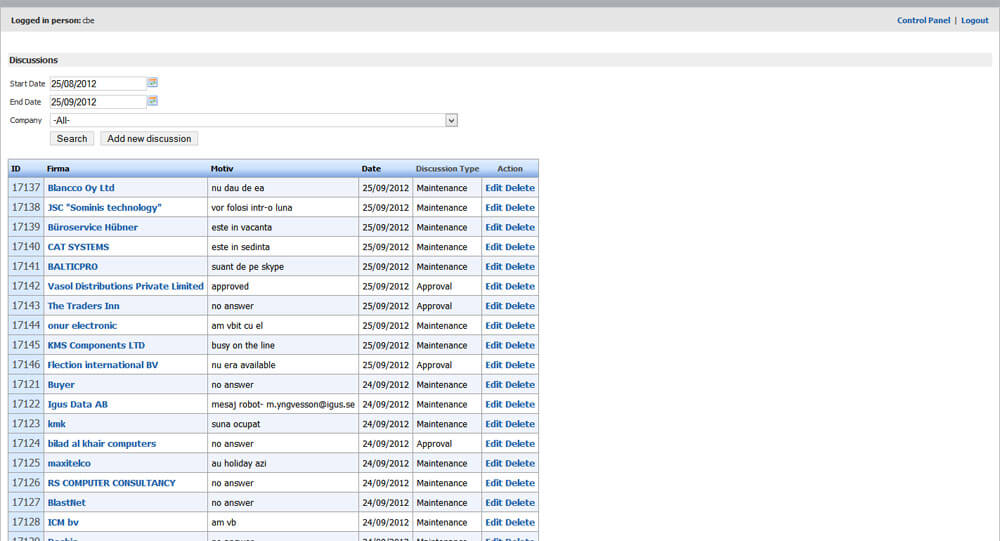The image size is (1000, 541).
Task: Open The Traders Inn link
Action: click(x=84, y=306)
